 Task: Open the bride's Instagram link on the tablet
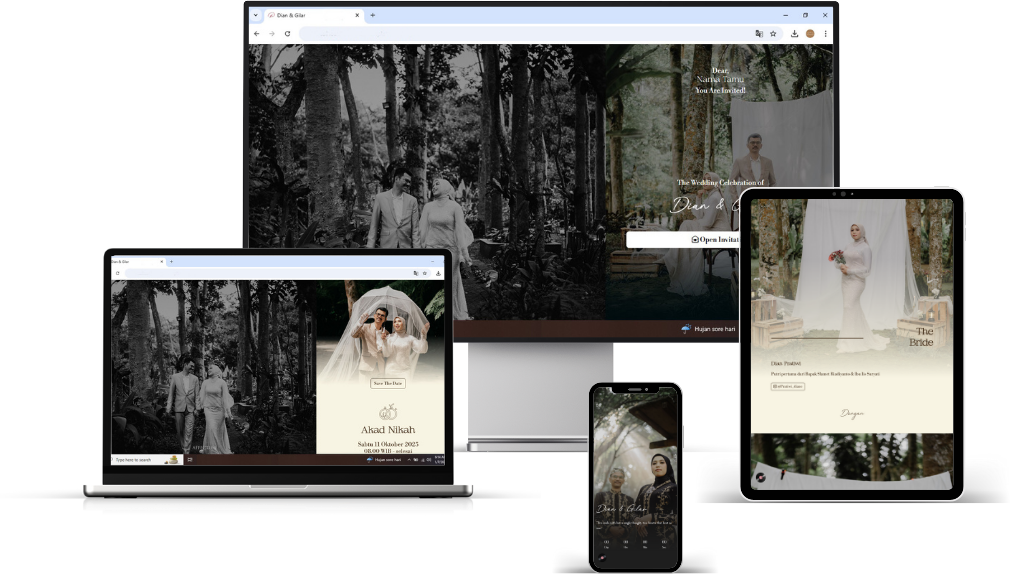(x=787, y=386)
